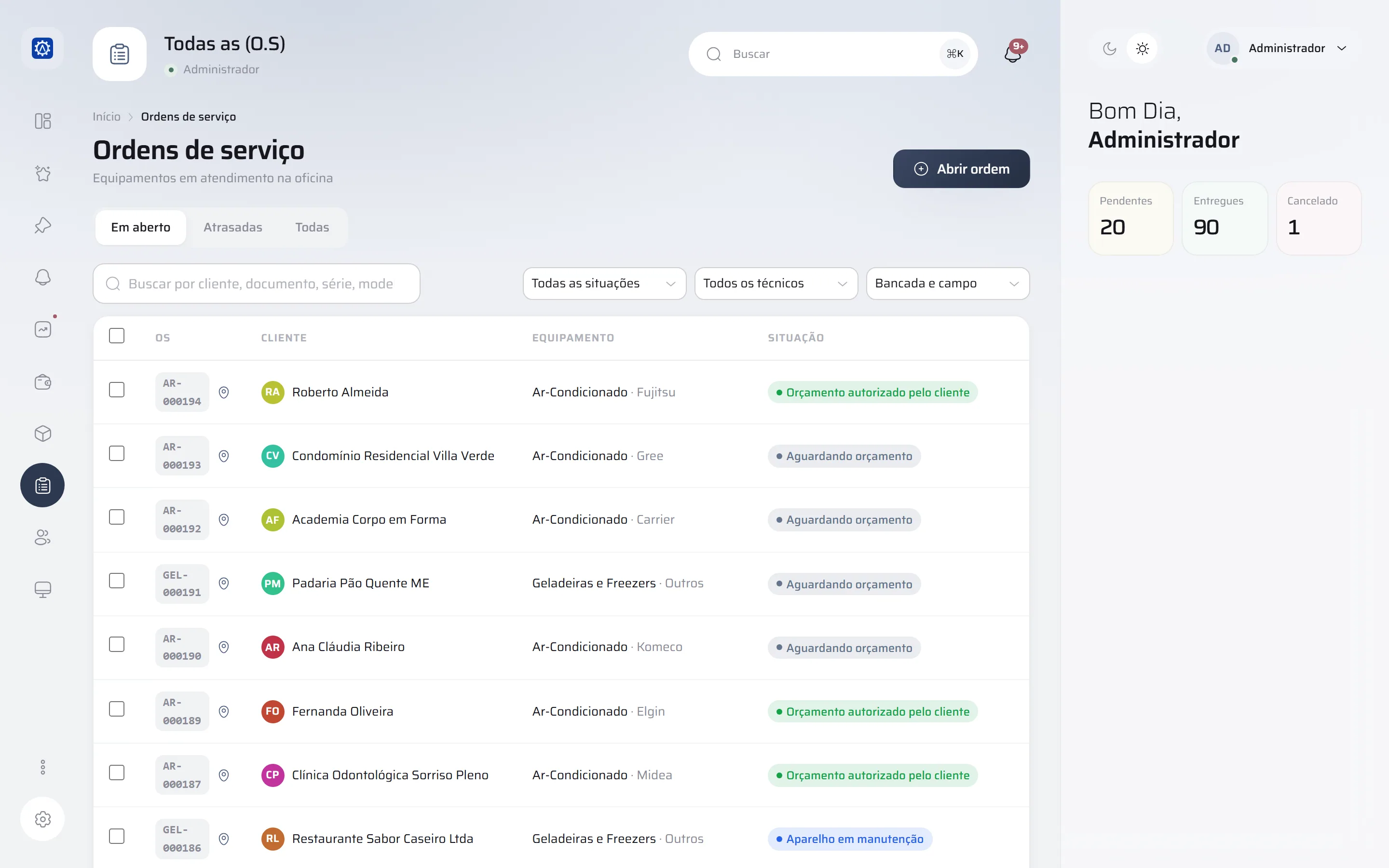Switch to dark mode moon icon

(x=1109, y=48)
